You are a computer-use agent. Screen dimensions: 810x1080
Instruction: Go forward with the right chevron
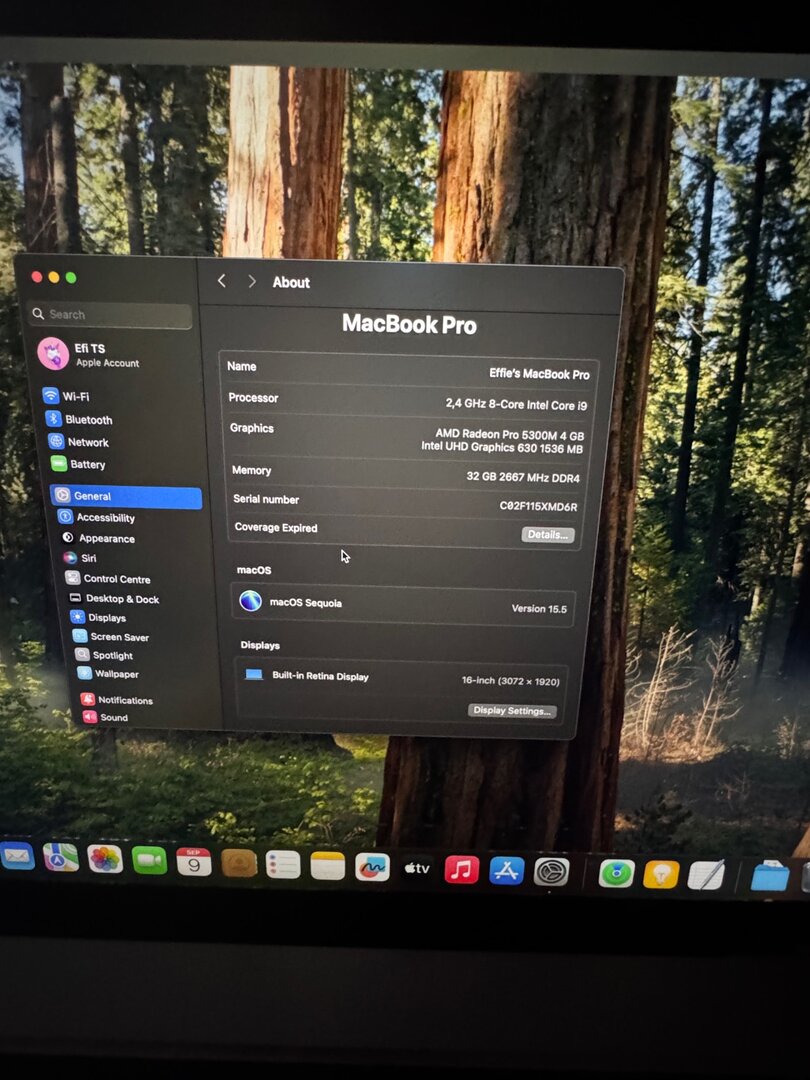[251, 281]
